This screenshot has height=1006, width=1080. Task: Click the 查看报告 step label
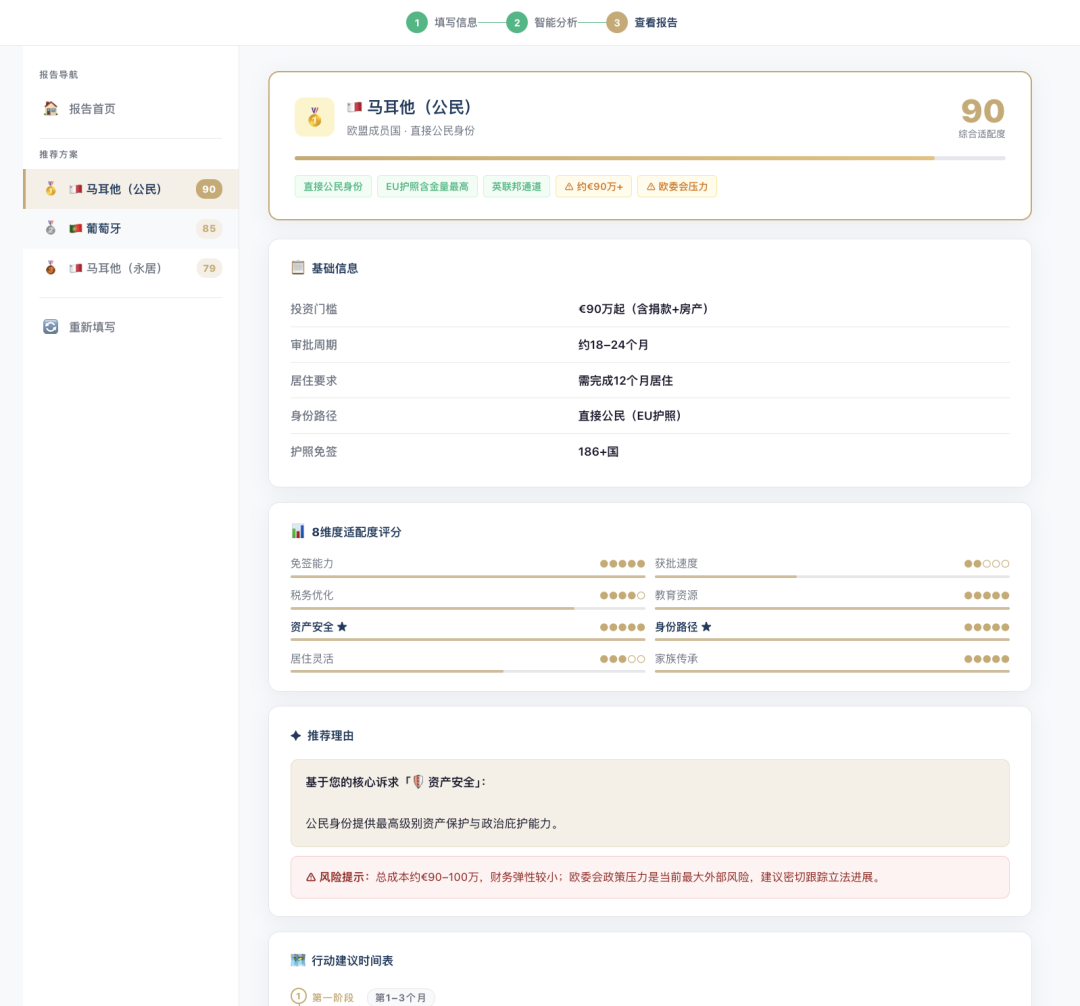pyautogui.click(x=656, y=23)
